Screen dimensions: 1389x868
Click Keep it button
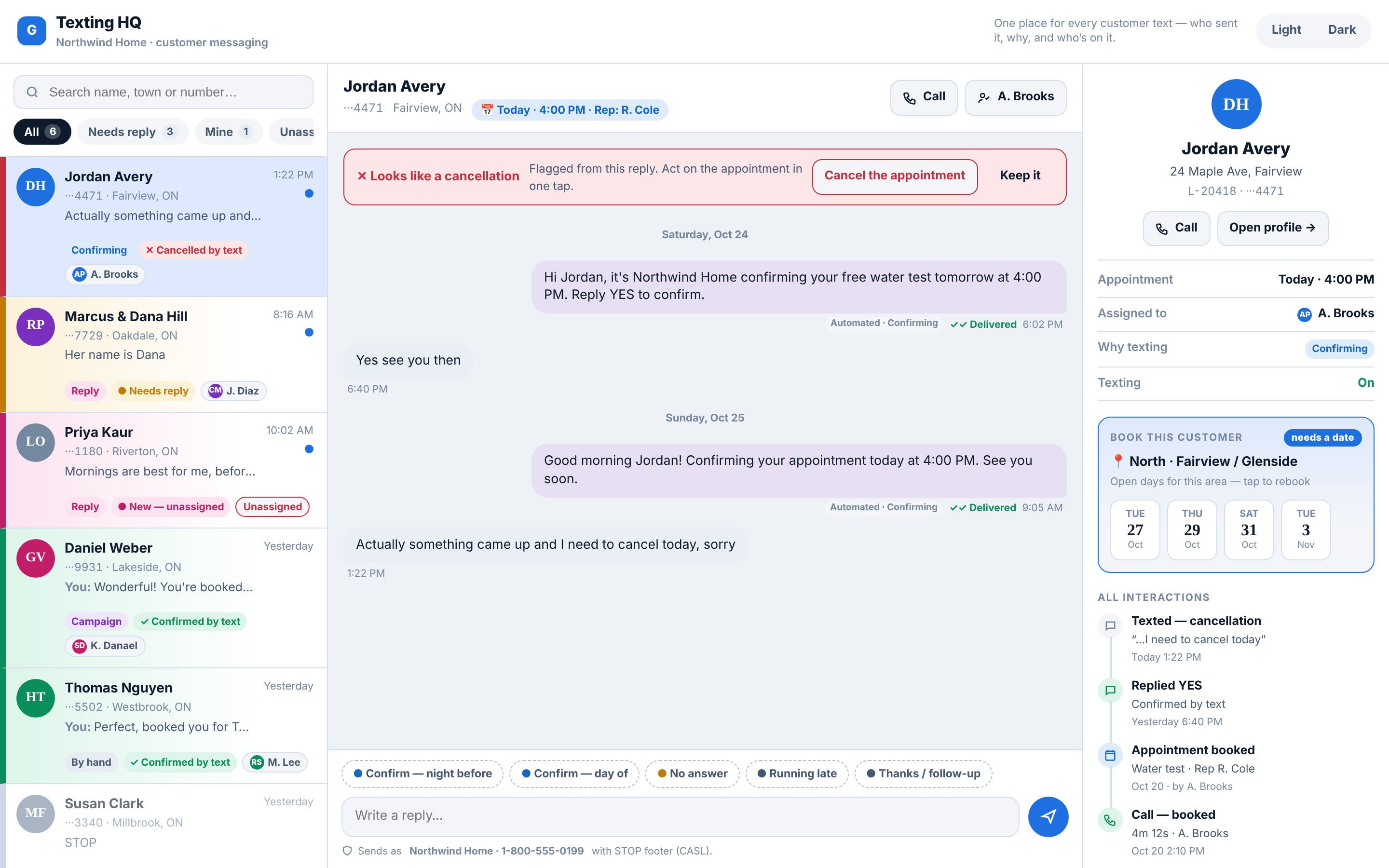(x=1020, y=176)
